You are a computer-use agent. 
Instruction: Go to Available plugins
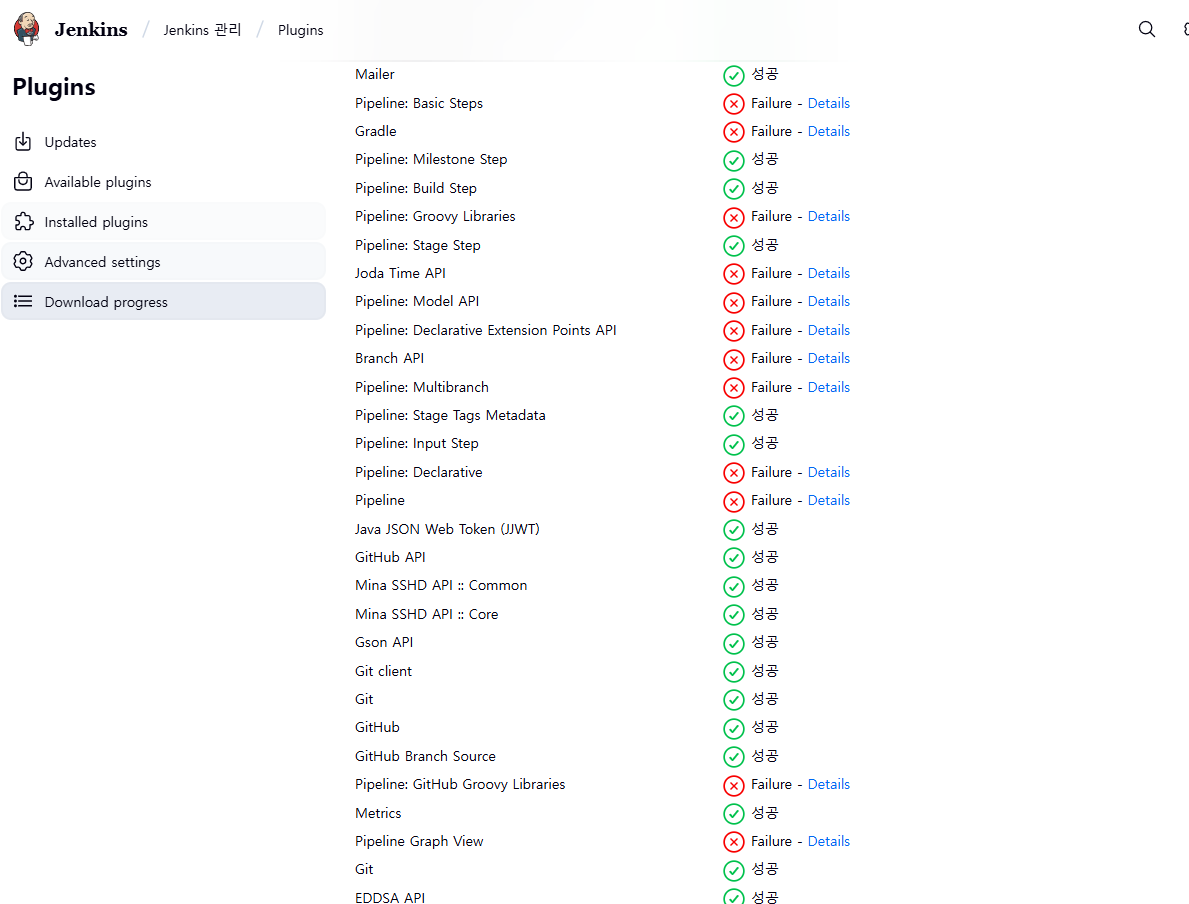coord(163,182)
